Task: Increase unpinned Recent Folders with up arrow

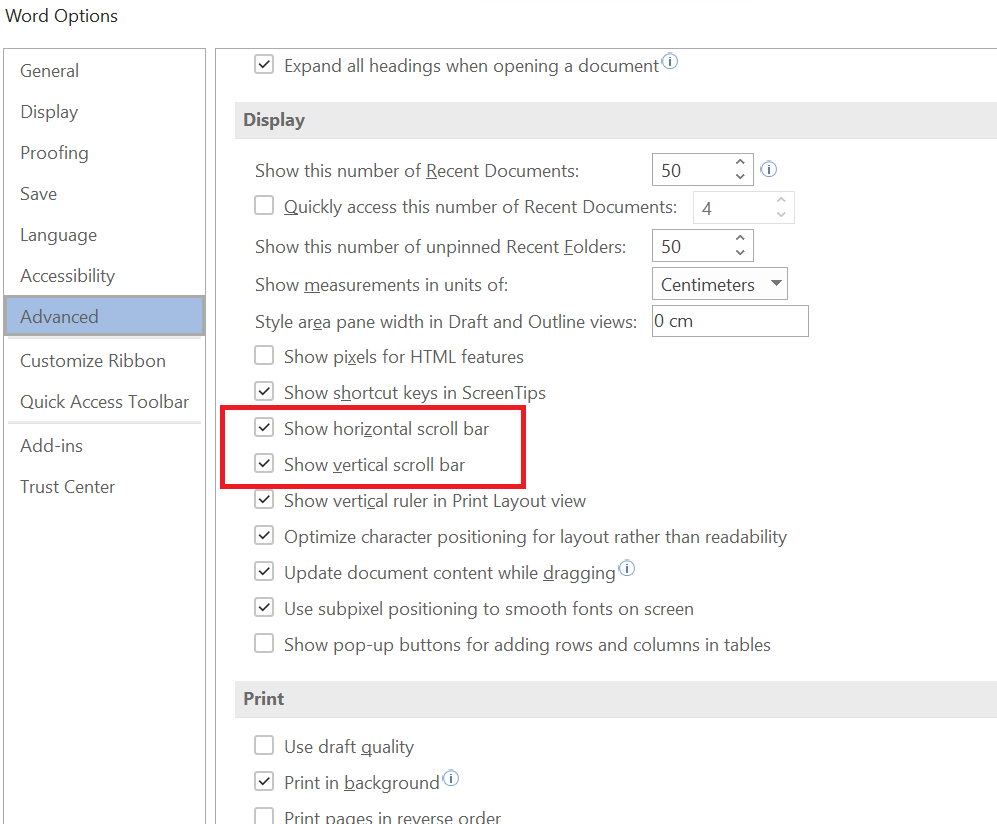Action: coord(740,238)
